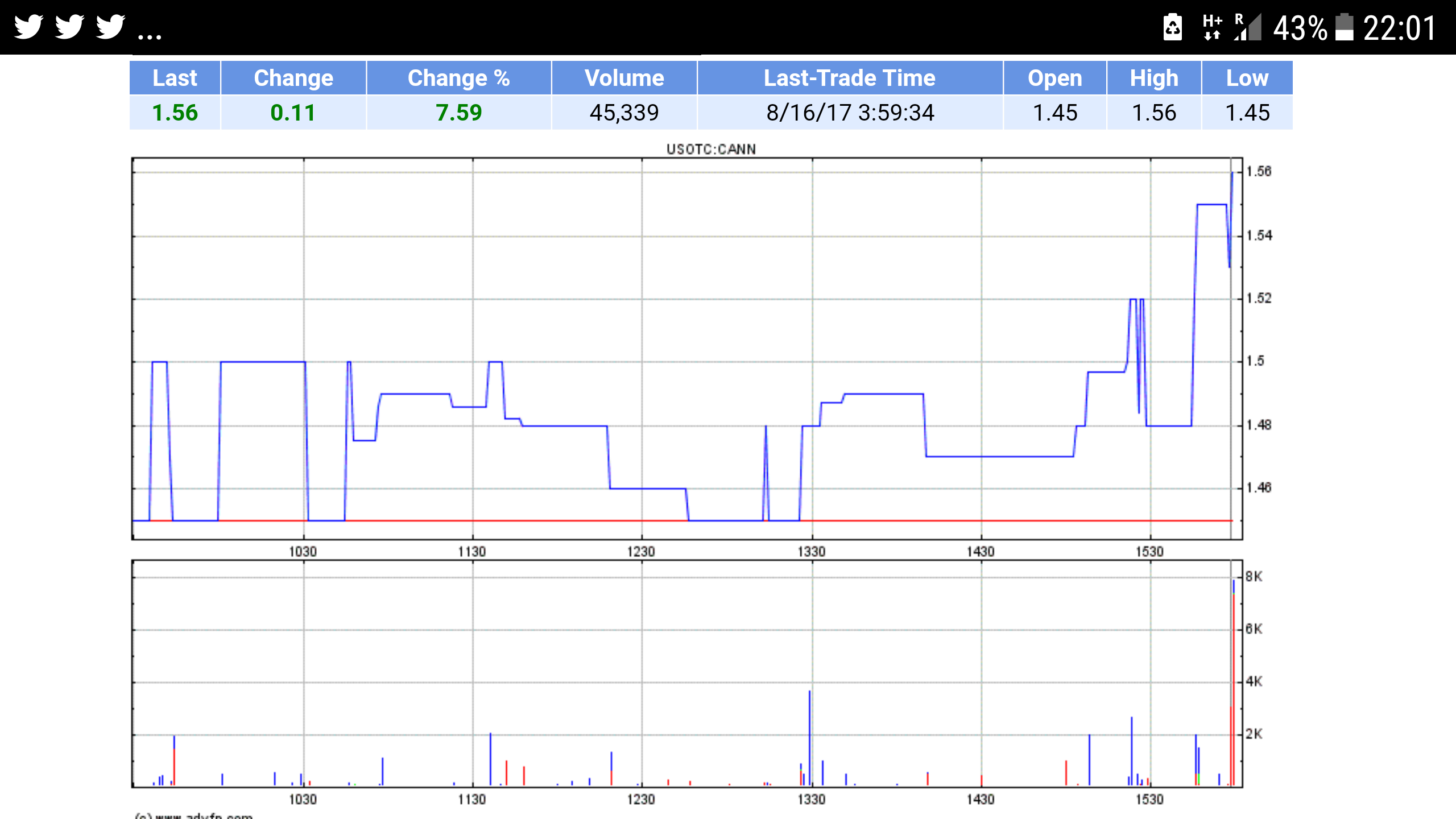Tap the H+ mobile data icon

tap(1212, 27)
